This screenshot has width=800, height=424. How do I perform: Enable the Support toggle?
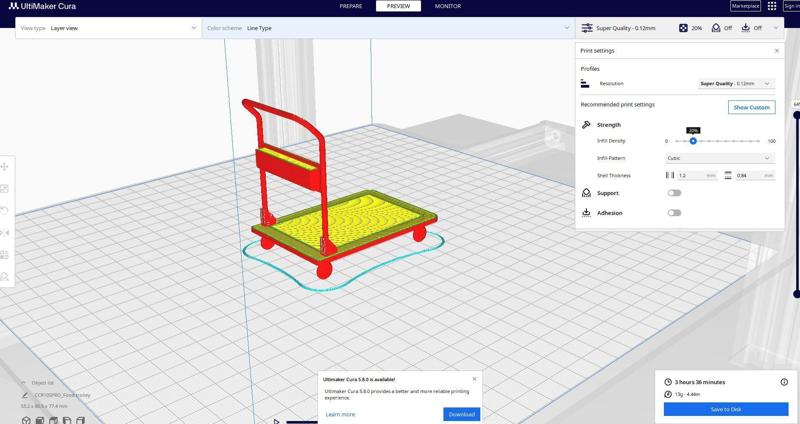coord(674,193)
